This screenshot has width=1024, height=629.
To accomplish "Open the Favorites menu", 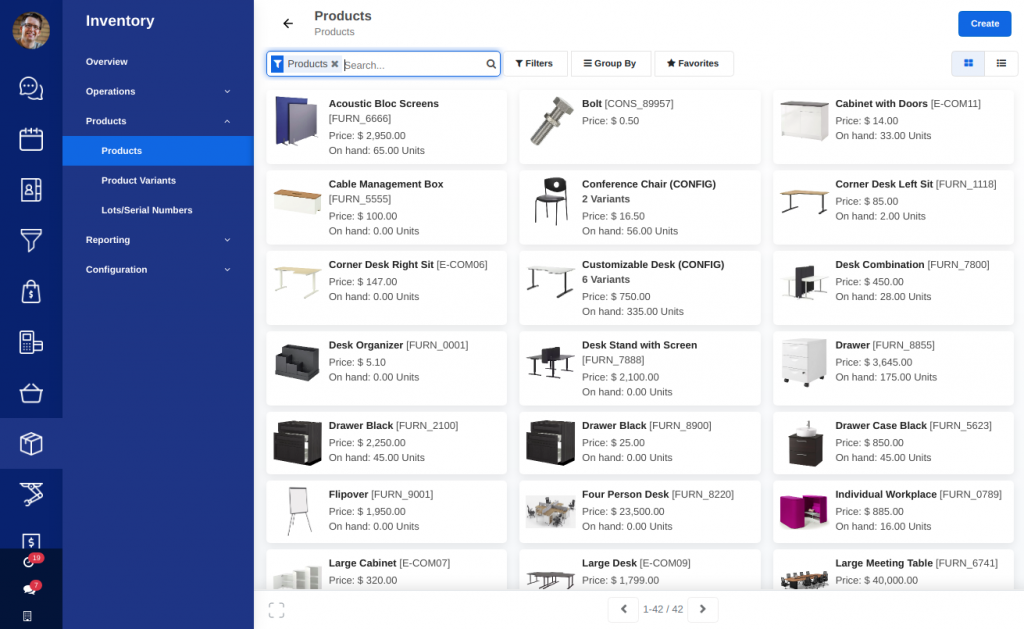I will click(x=694, y=63).
